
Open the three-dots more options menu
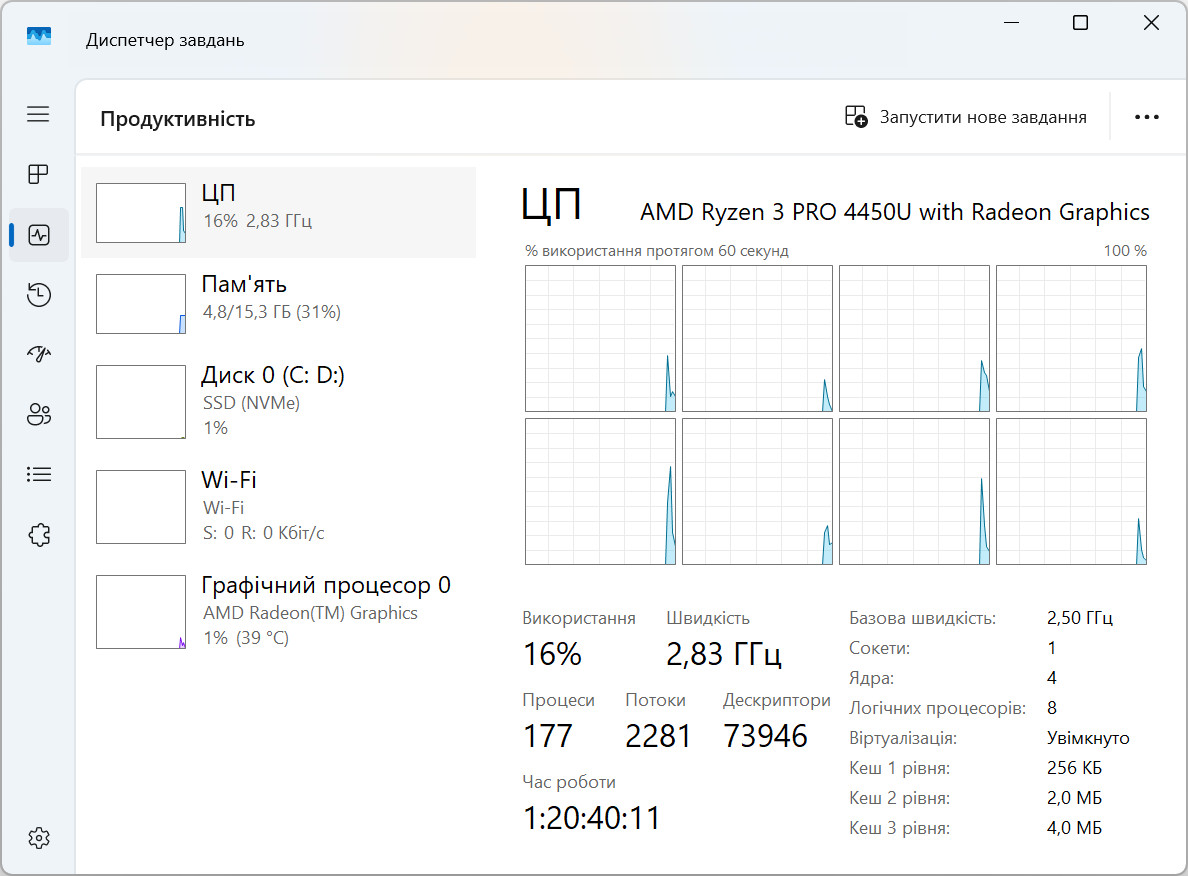1147,117
